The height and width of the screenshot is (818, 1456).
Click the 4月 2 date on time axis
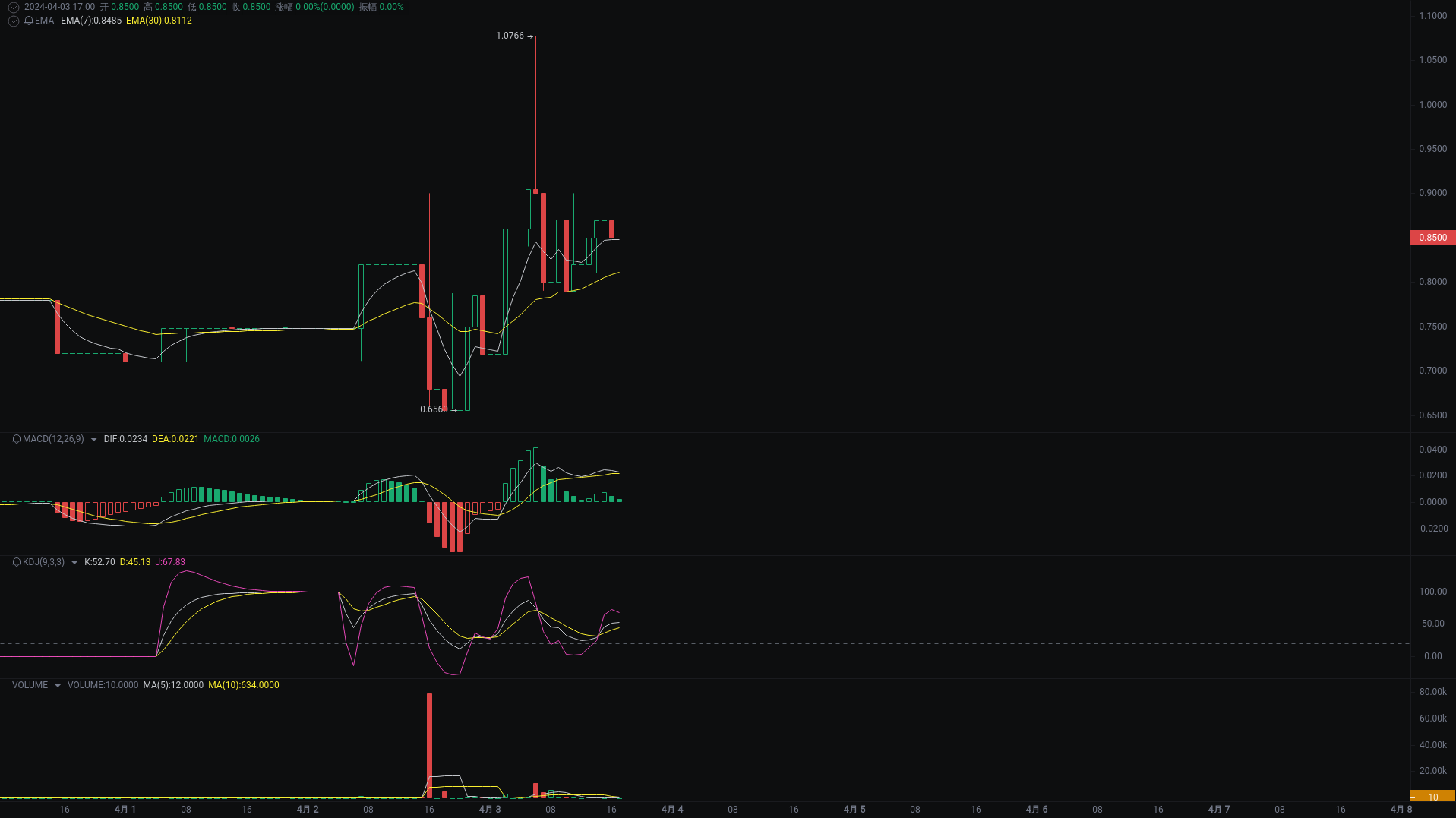click(308, 810)
